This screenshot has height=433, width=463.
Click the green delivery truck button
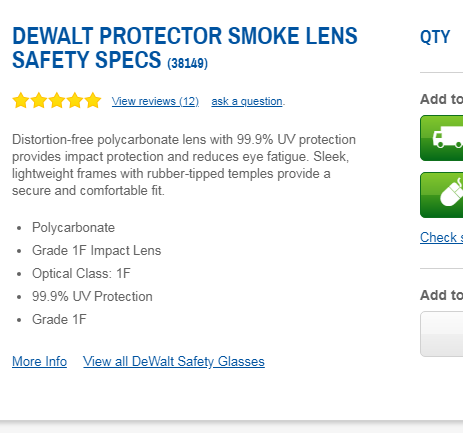[442, 138]
